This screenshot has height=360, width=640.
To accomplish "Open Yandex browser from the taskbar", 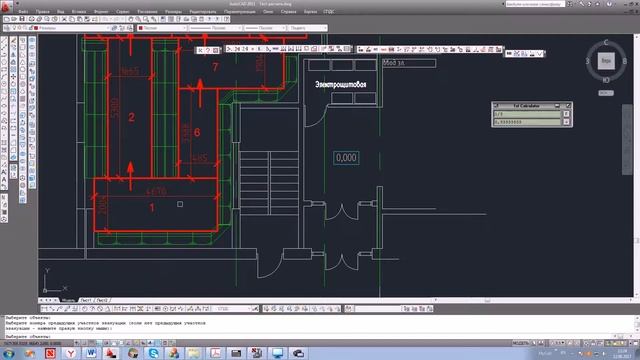I will click(x=71, y=353).
